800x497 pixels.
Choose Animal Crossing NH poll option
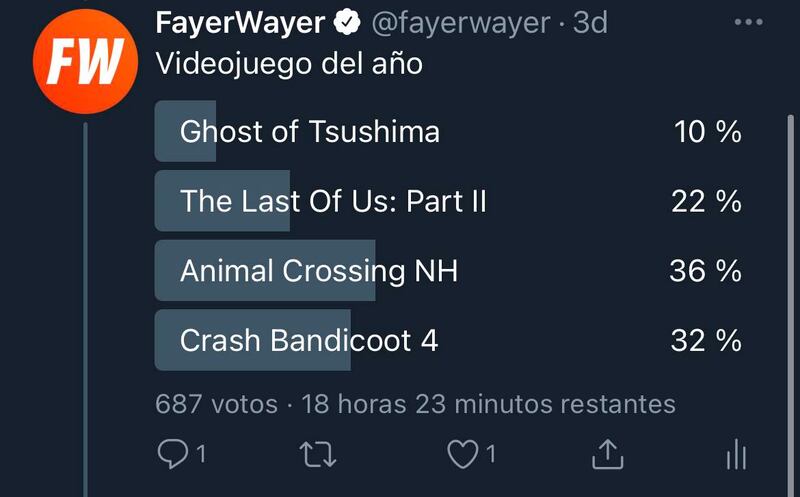point(319,270)
